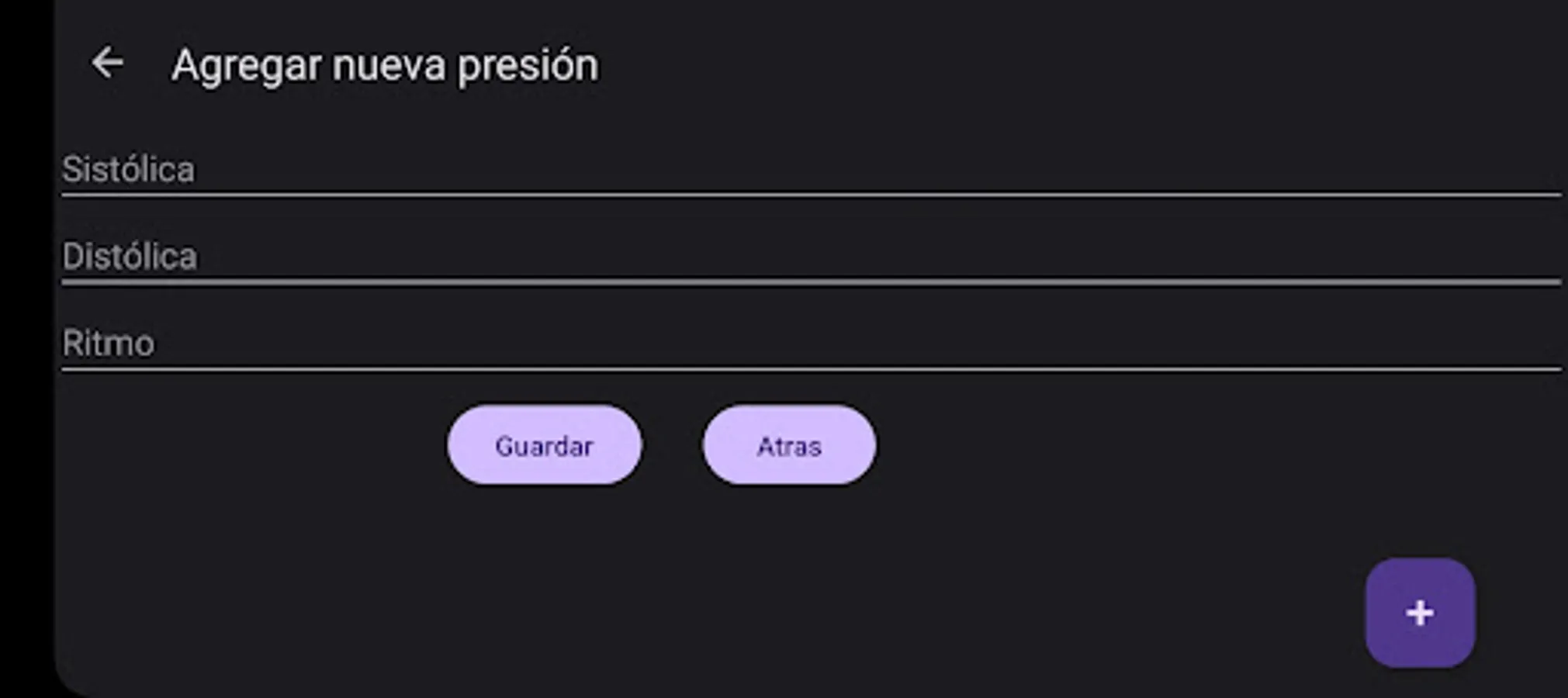Screen dimensions: 1568x698
Task: Return to previous screen via header arrow
Action: 107,63
